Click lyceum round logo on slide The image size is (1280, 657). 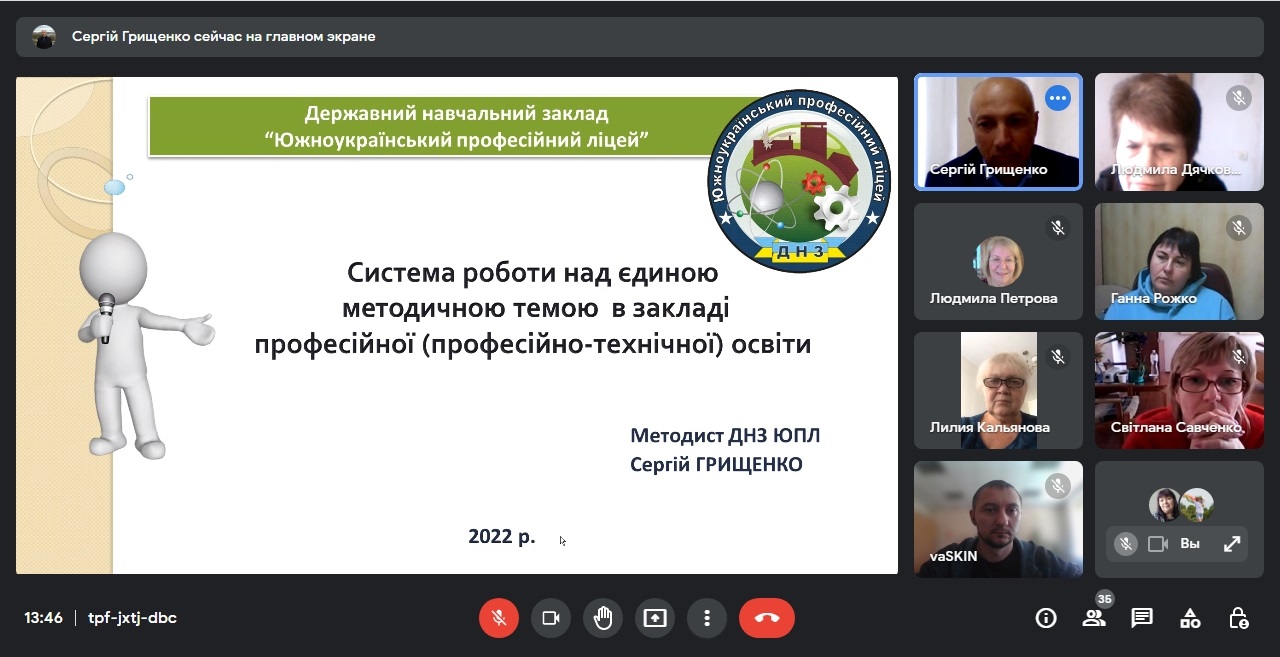pos(799,180)
